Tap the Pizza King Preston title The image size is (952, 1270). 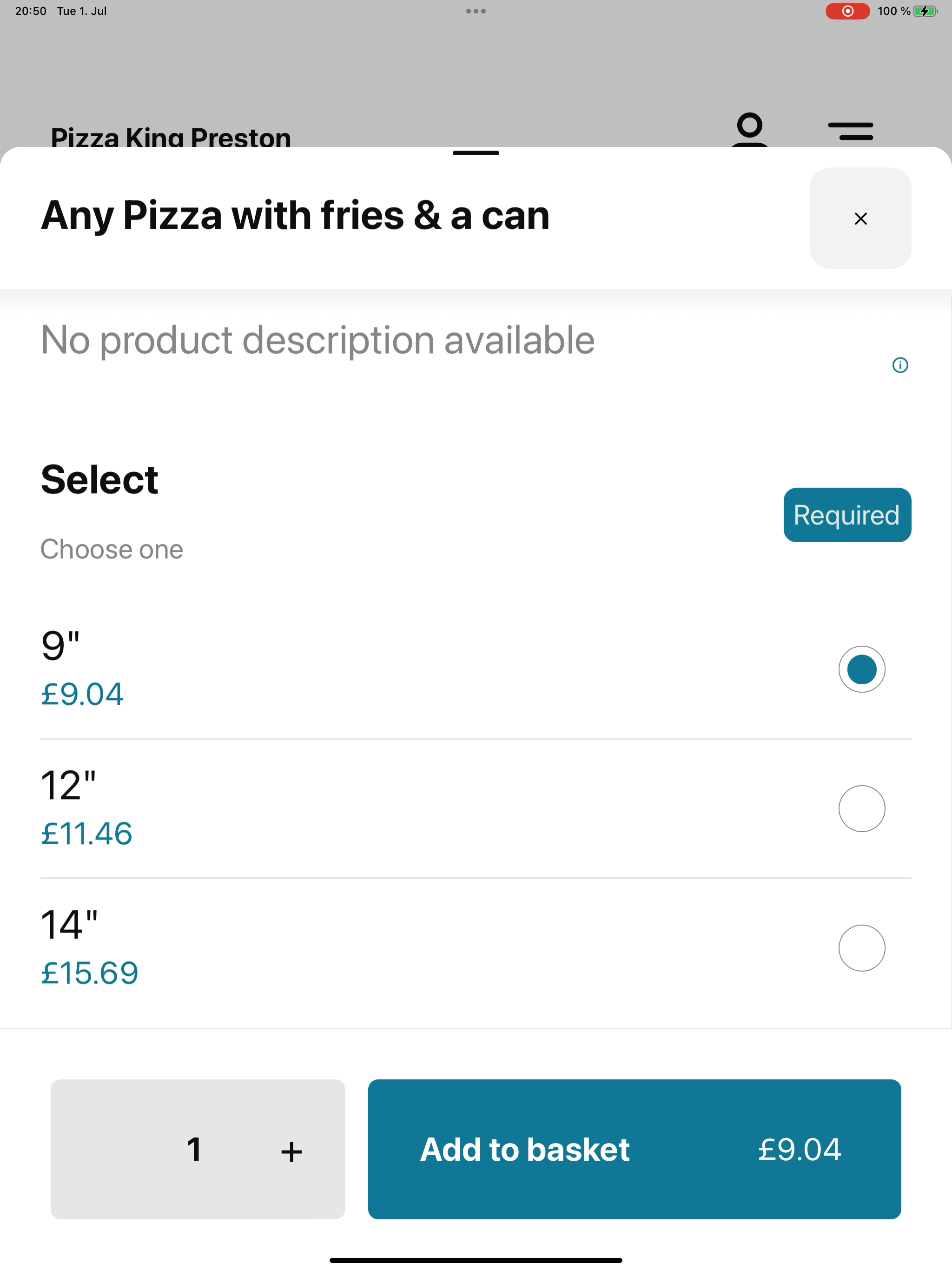(x=171, y=137)
